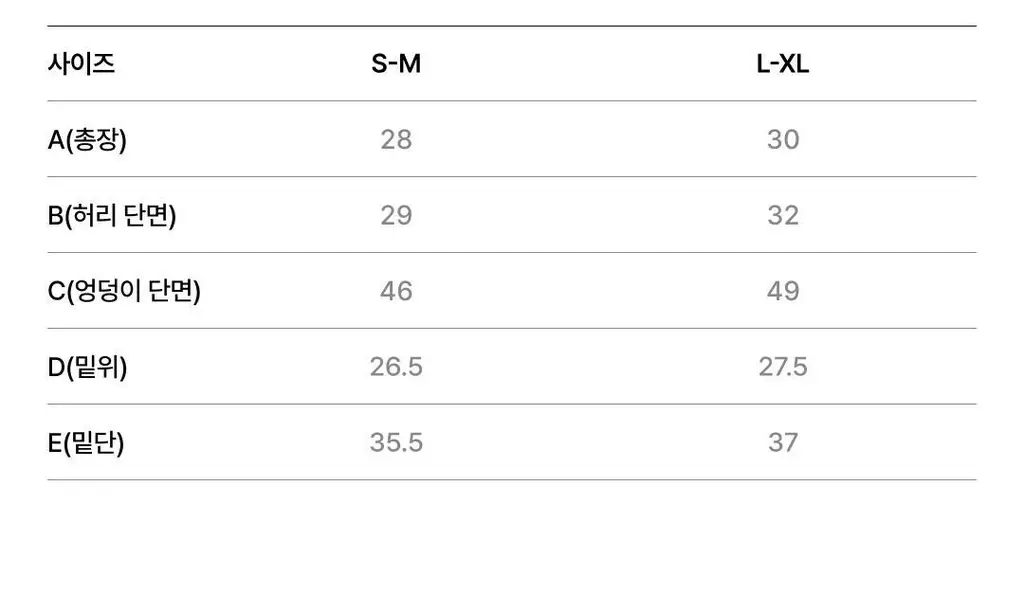This screenshot has width=1024, height=594.
Task: Select the S-M column header
Action: point(396,63)
